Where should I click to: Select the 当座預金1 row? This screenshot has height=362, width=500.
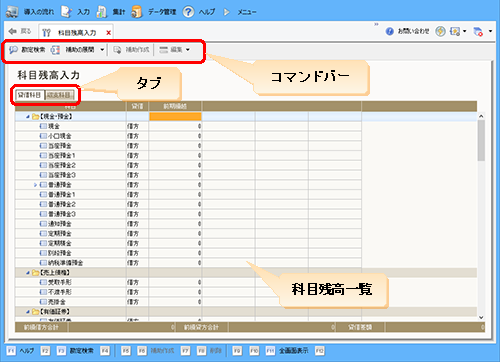[188, 156]
